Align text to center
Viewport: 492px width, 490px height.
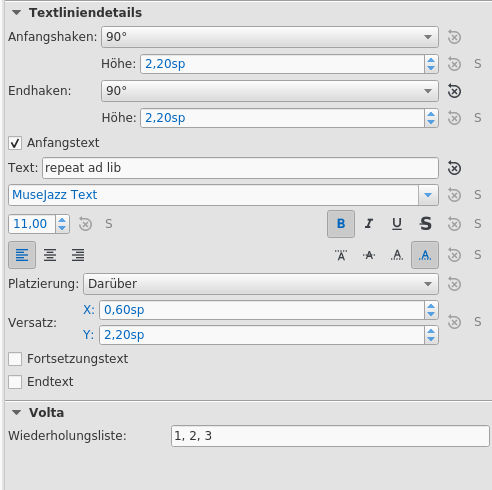coord(50,255)
